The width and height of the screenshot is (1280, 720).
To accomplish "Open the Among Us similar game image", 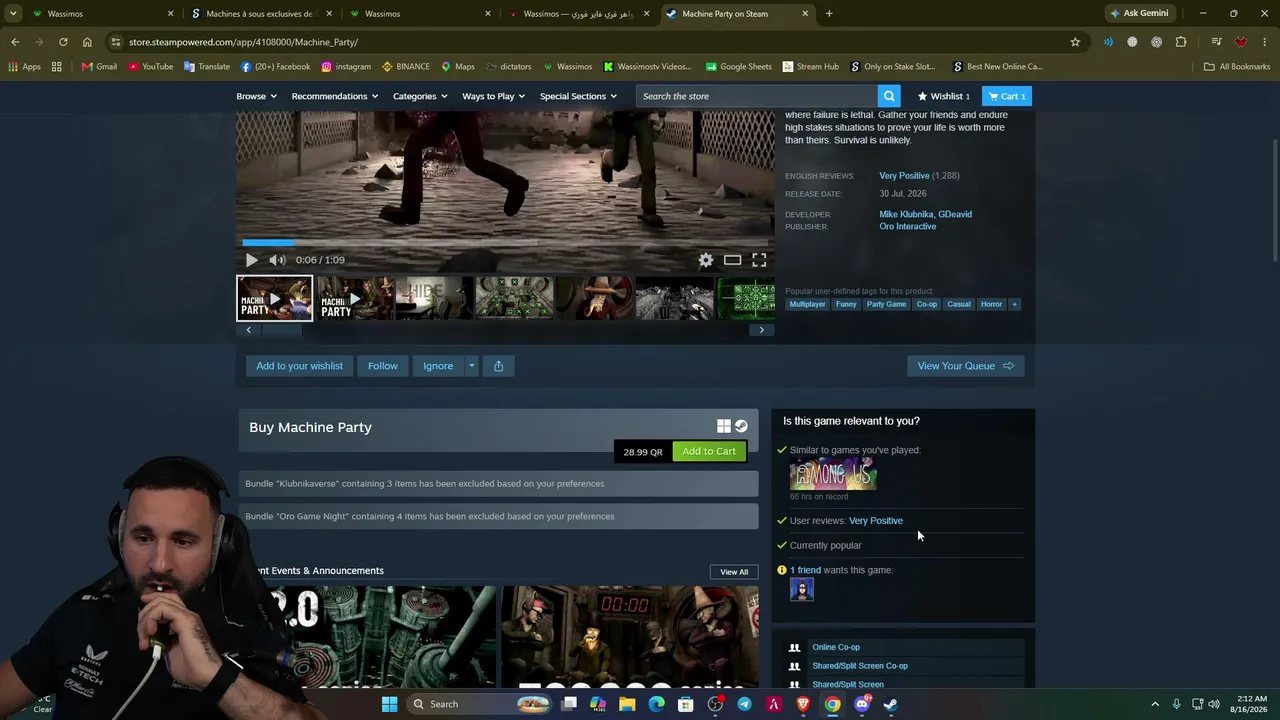I will pyautogui.click(x=833, y=474).
